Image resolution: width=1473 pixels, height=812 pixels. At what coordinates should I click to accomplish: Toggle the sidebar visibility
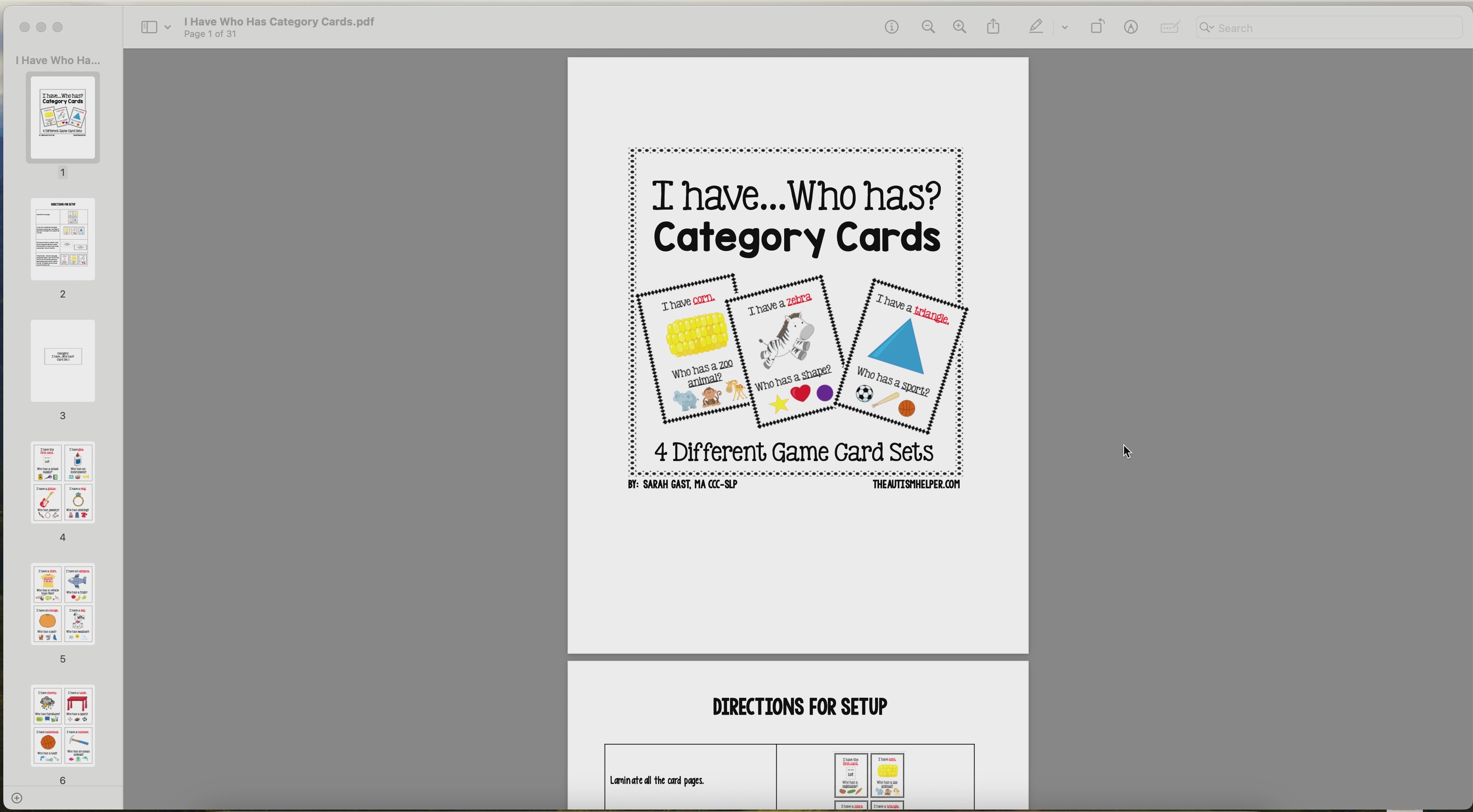click(x=149, y=27)
